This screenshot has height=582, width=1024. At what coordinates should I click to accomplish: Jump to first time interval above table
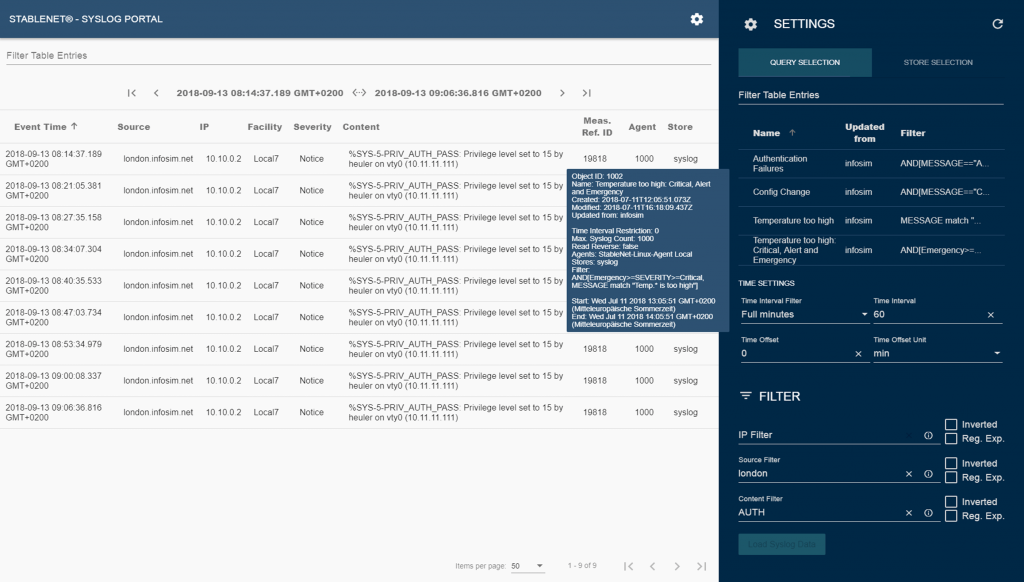(x=132, y=93)
